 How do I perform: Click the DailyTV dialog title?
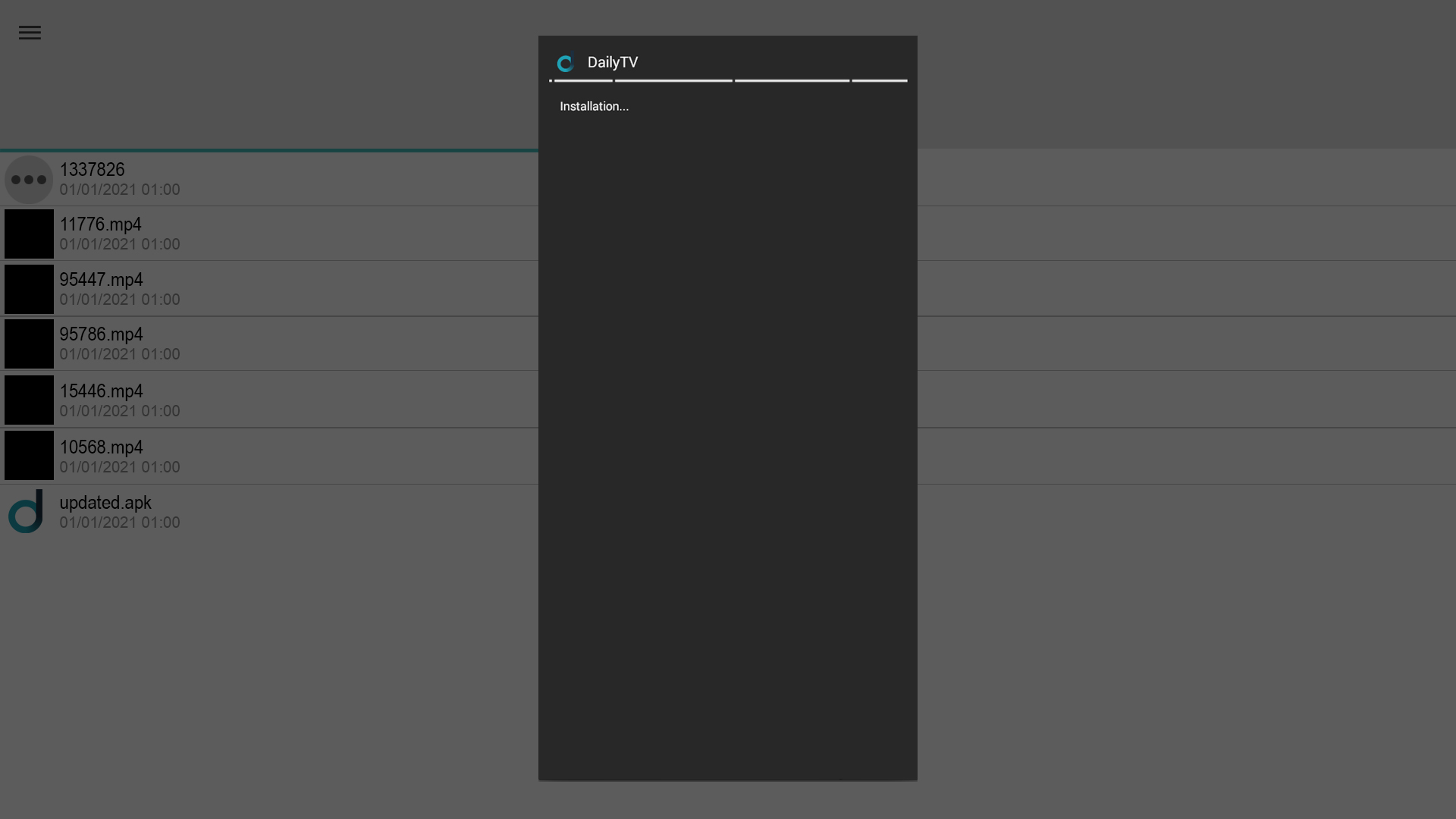point(613,63)
